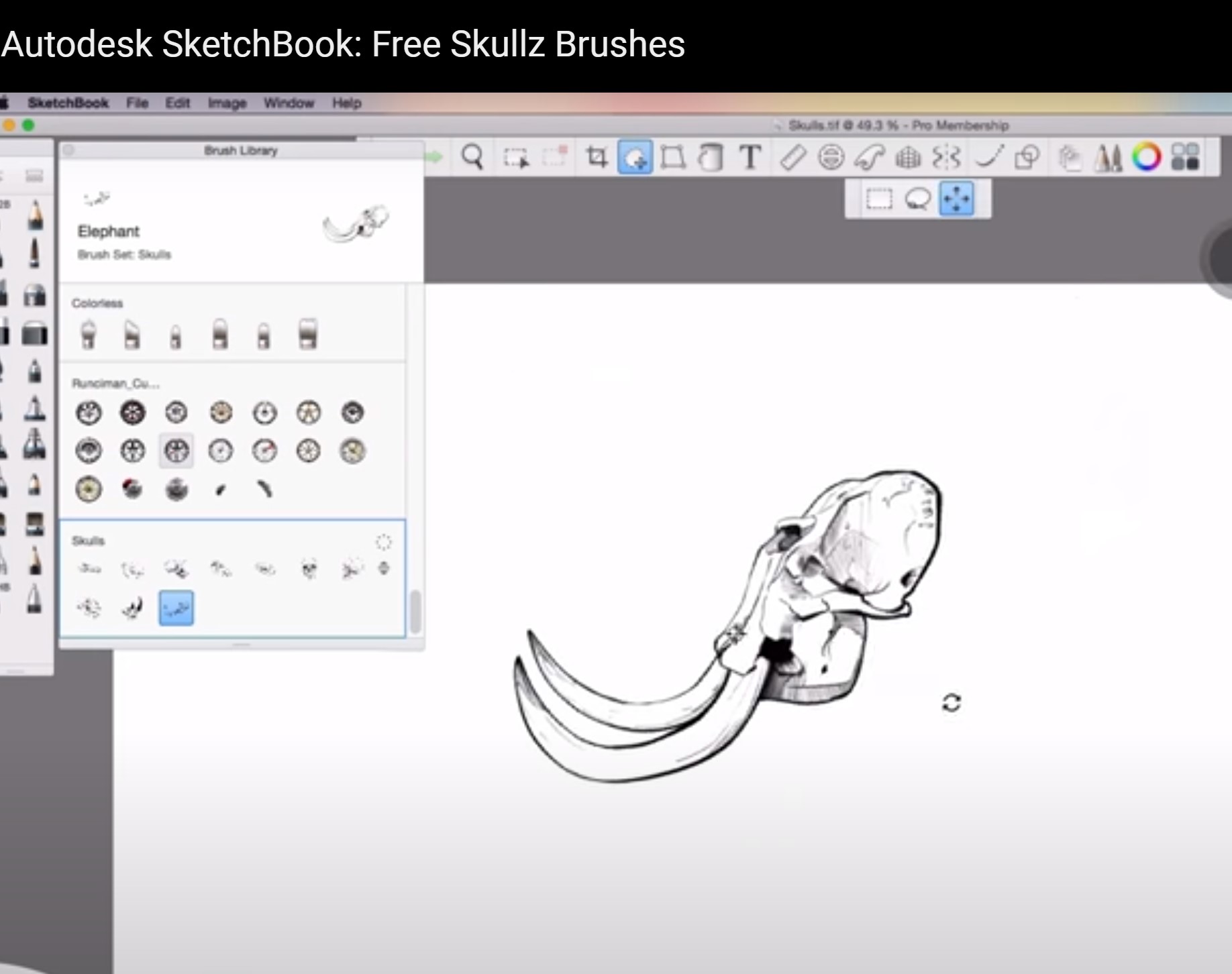The width and height of the screenshot is (1232, 974).
Task: Open the Color Wheel editor
Action: (1147, 158)
